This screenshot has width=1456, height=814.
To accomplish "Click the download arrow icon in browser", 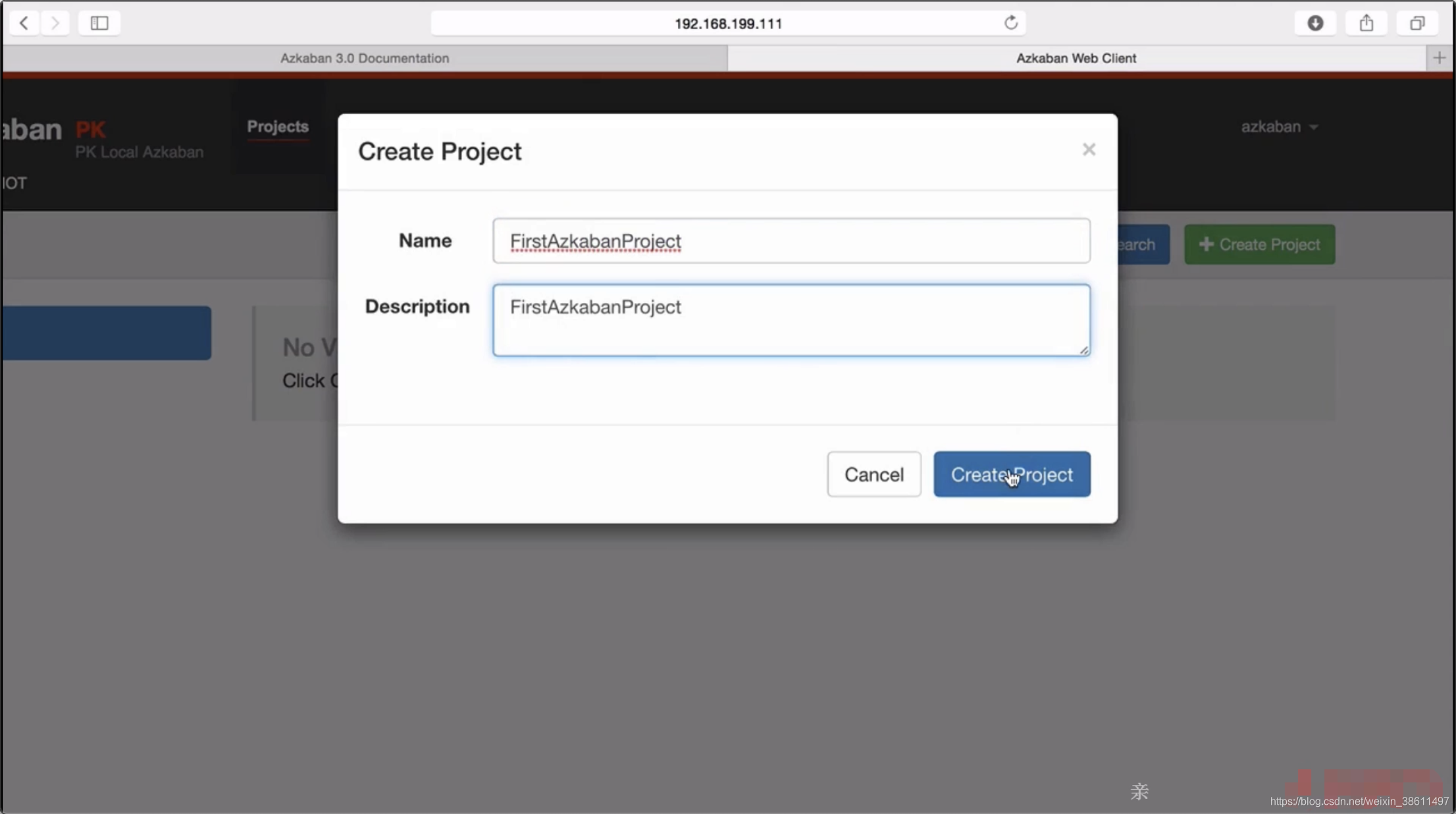I will 1315,22.
